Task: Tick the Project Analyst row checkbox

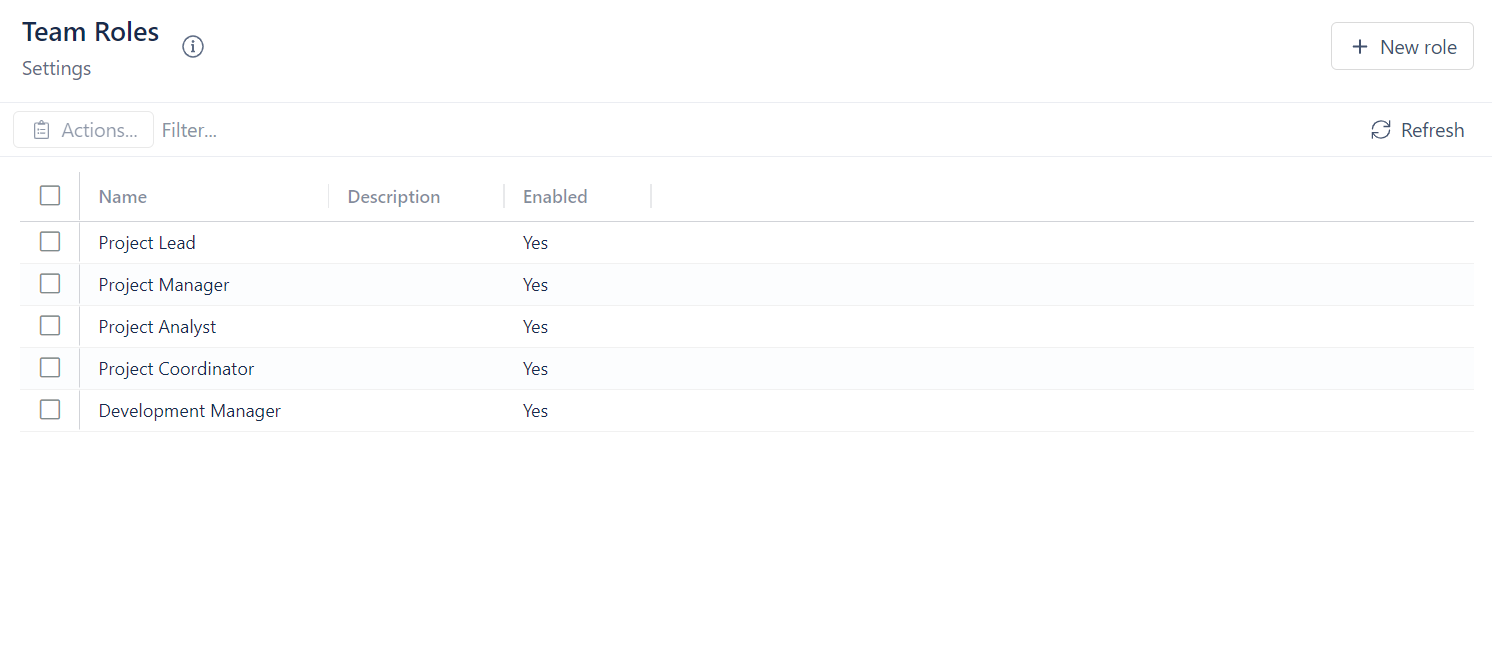Action: click(50, 326)
